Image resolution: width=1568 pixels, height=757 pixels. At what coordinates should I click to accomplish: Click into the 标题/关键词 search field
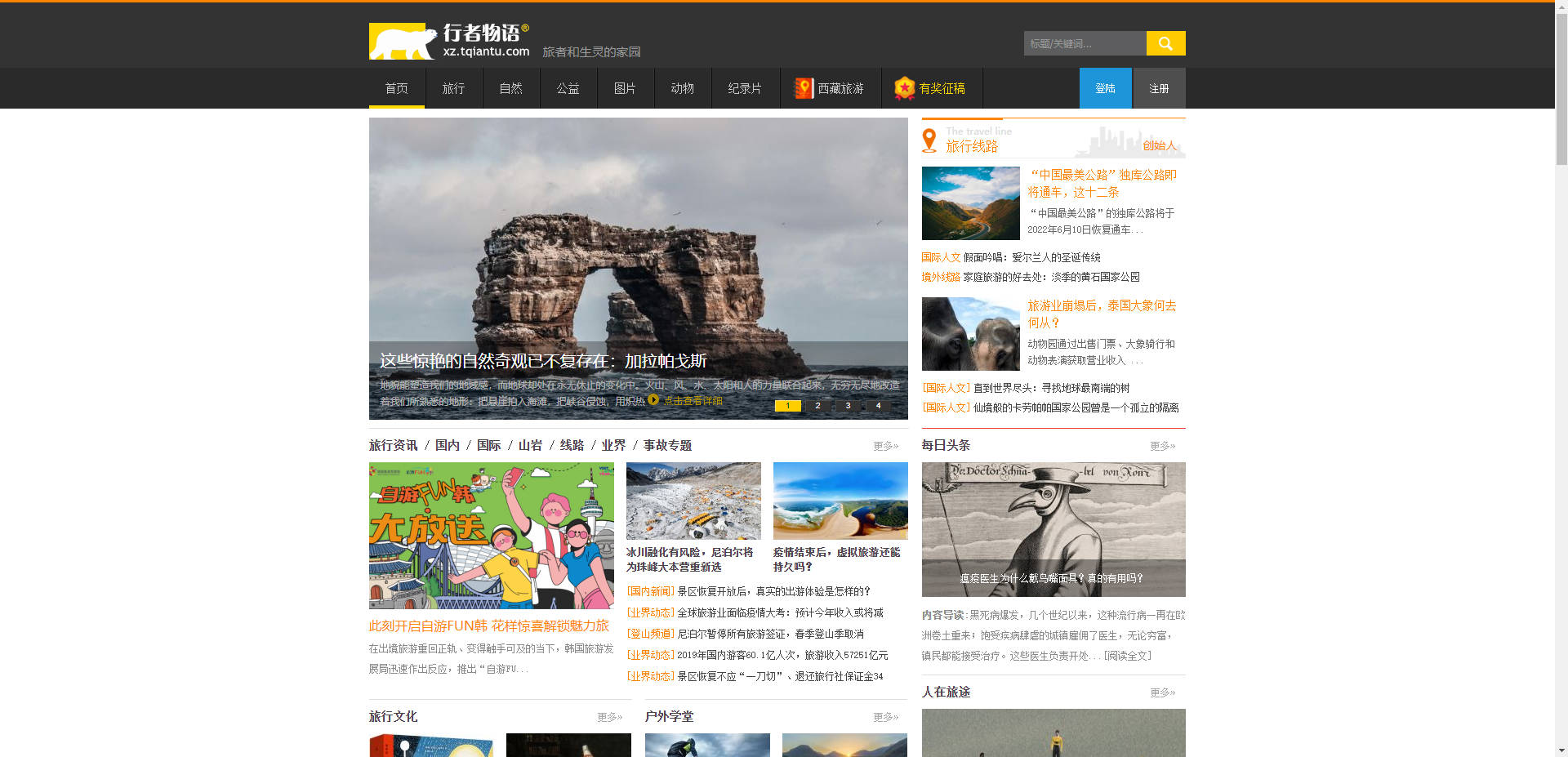1085,43
